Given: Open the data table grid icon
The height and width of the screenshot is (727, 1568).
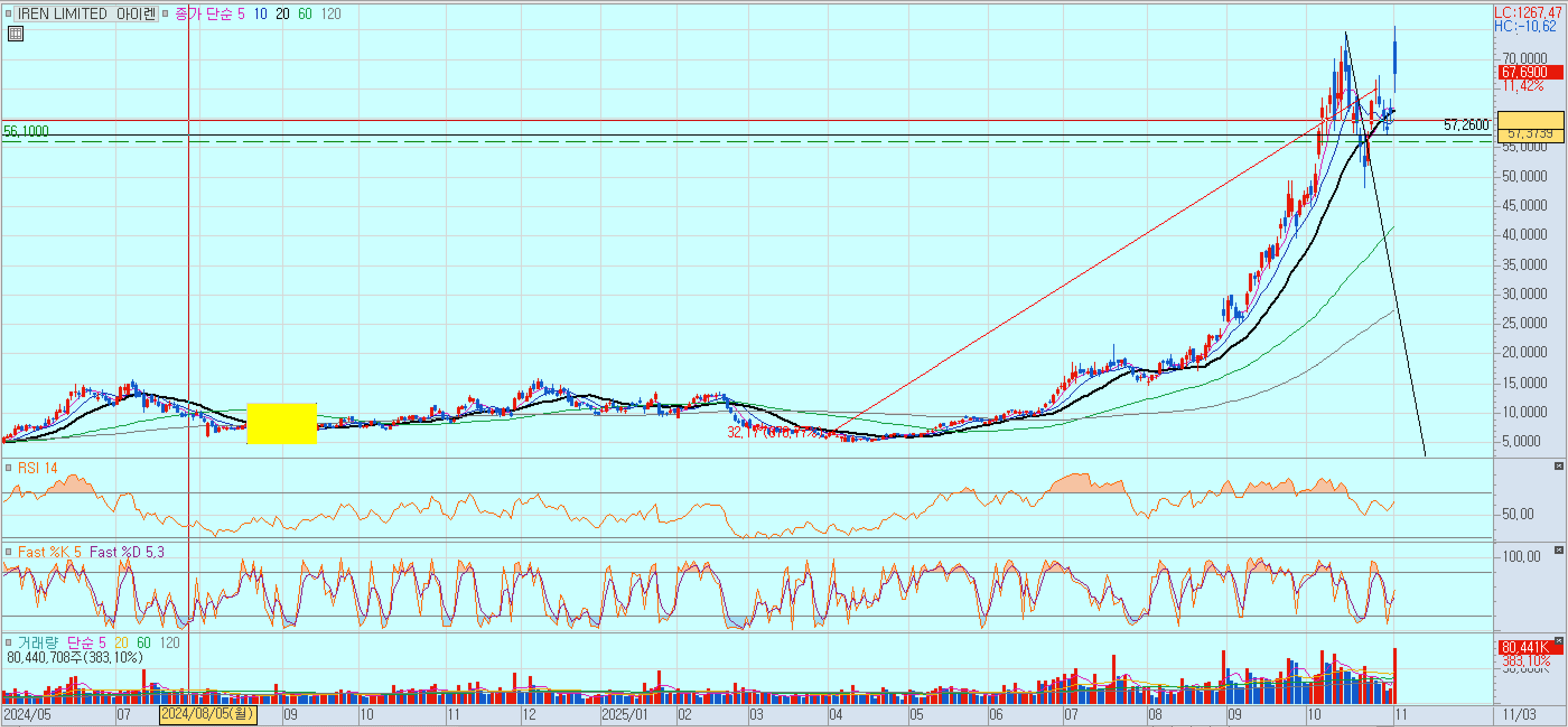Looking at the screenshot, I should (16, 34).
